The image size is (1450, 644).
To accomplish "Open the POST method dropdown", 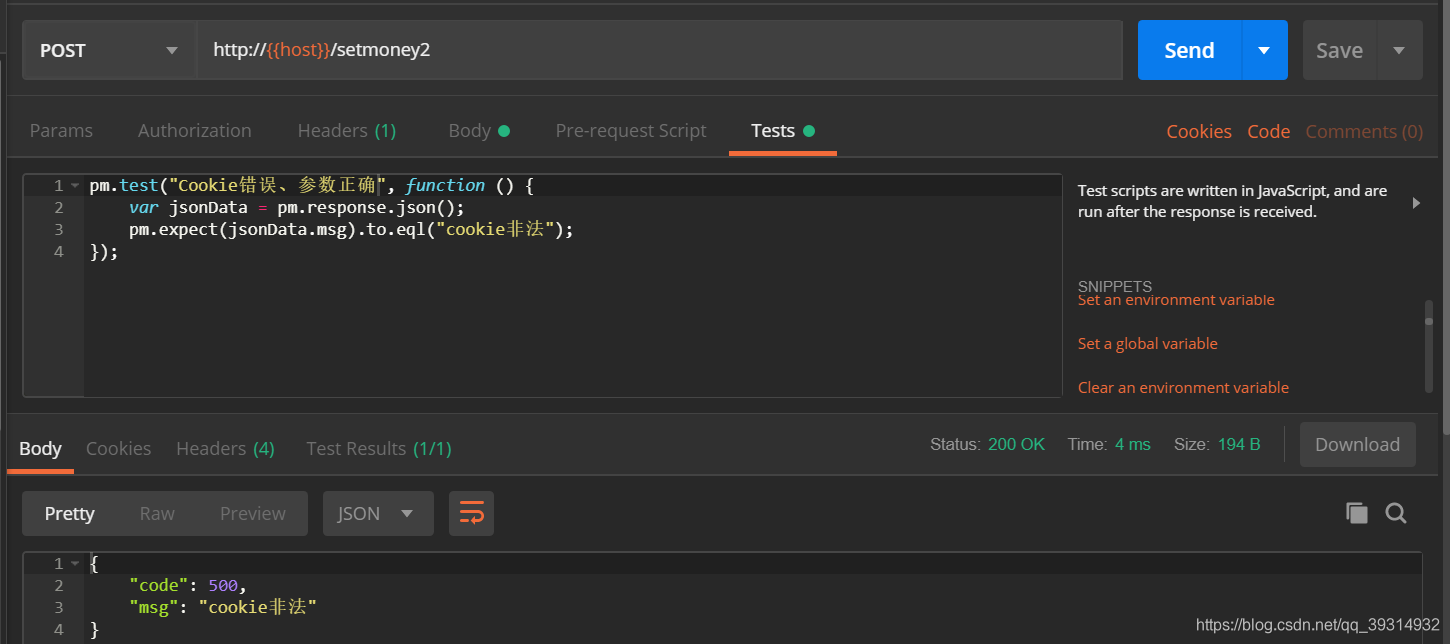I will tap(109, 50).
